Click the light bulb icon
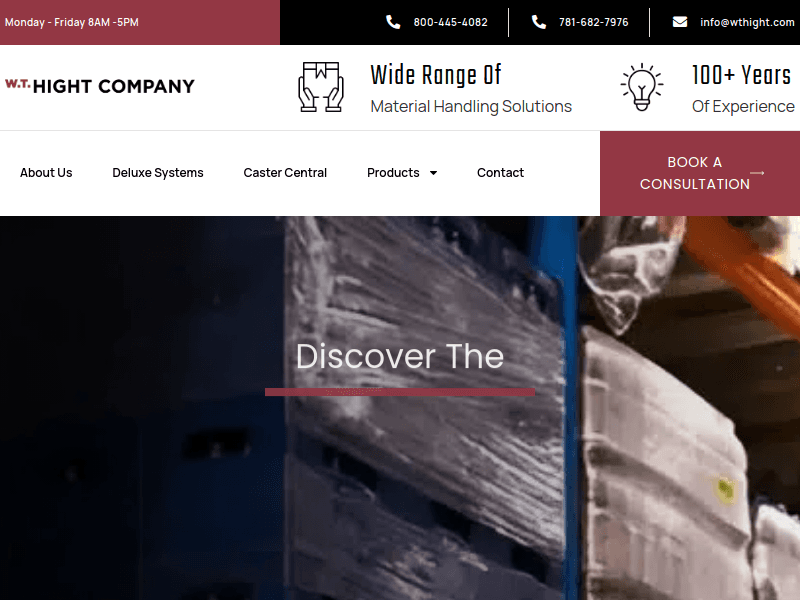 coord(642,87)
